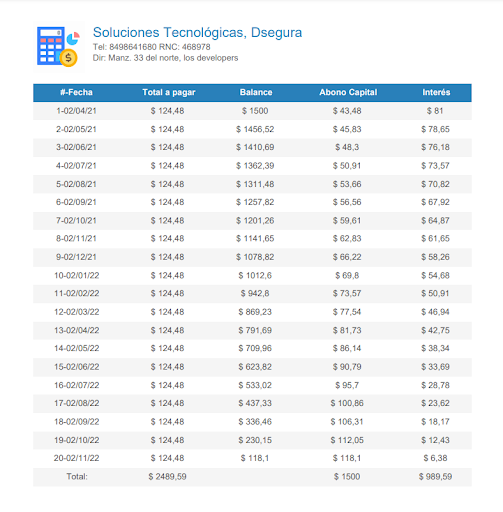
Task: Select the date cell '16-02/07/22'
Action: pos(77,386)
